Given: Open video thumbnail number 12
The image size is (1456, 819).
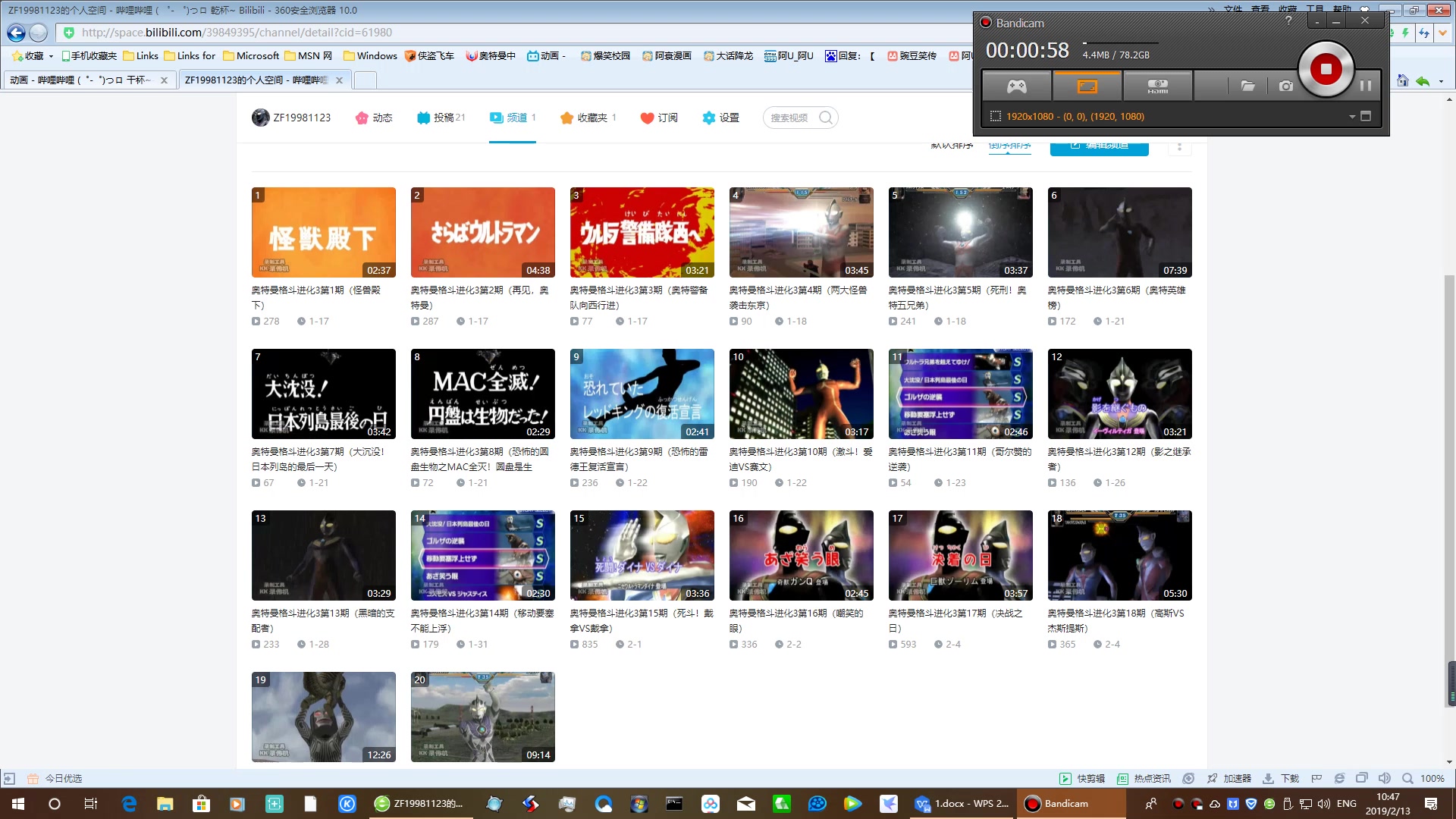Looking at the screenshot, I should pyautogui.click(x=1119, y=394).
